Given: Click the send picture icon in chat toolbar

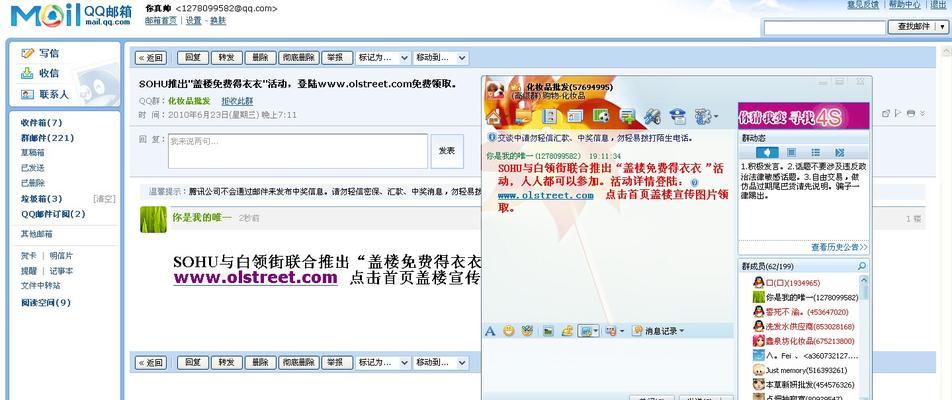Looking at the screenshot, I should tap(548, 331).
